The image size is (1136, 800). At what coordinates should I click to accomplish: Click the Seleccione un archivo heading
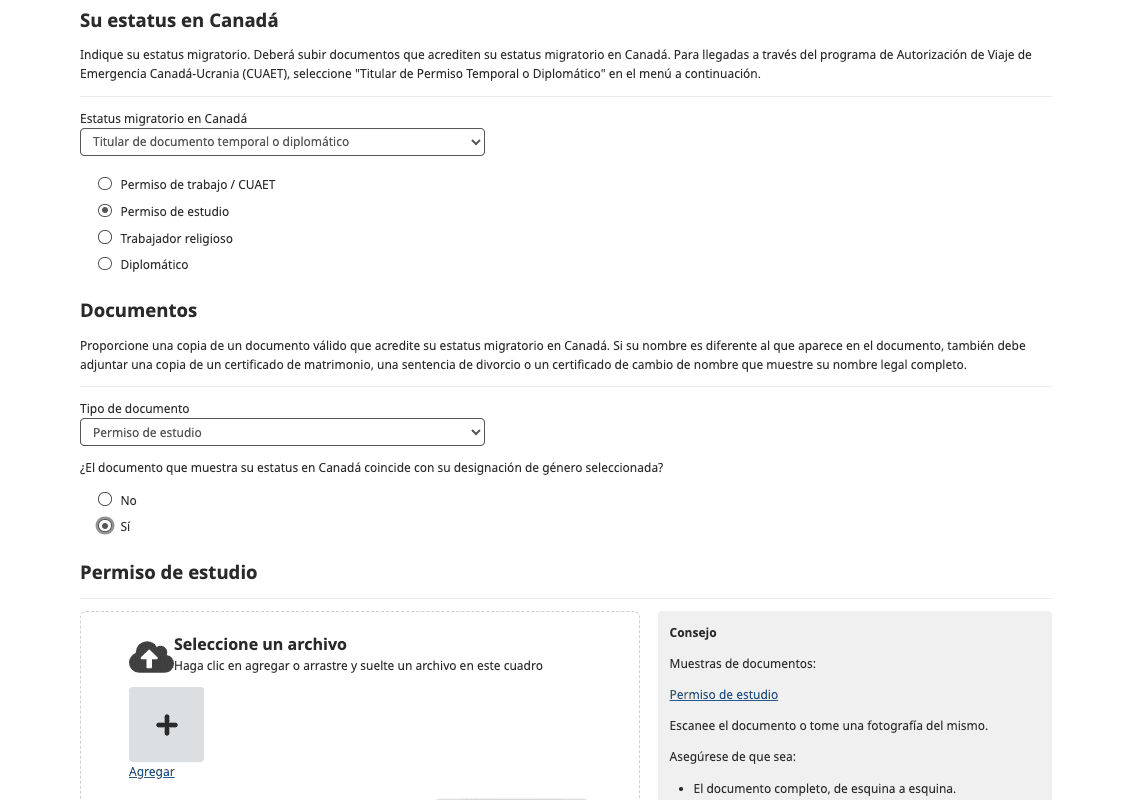(260, 644)
